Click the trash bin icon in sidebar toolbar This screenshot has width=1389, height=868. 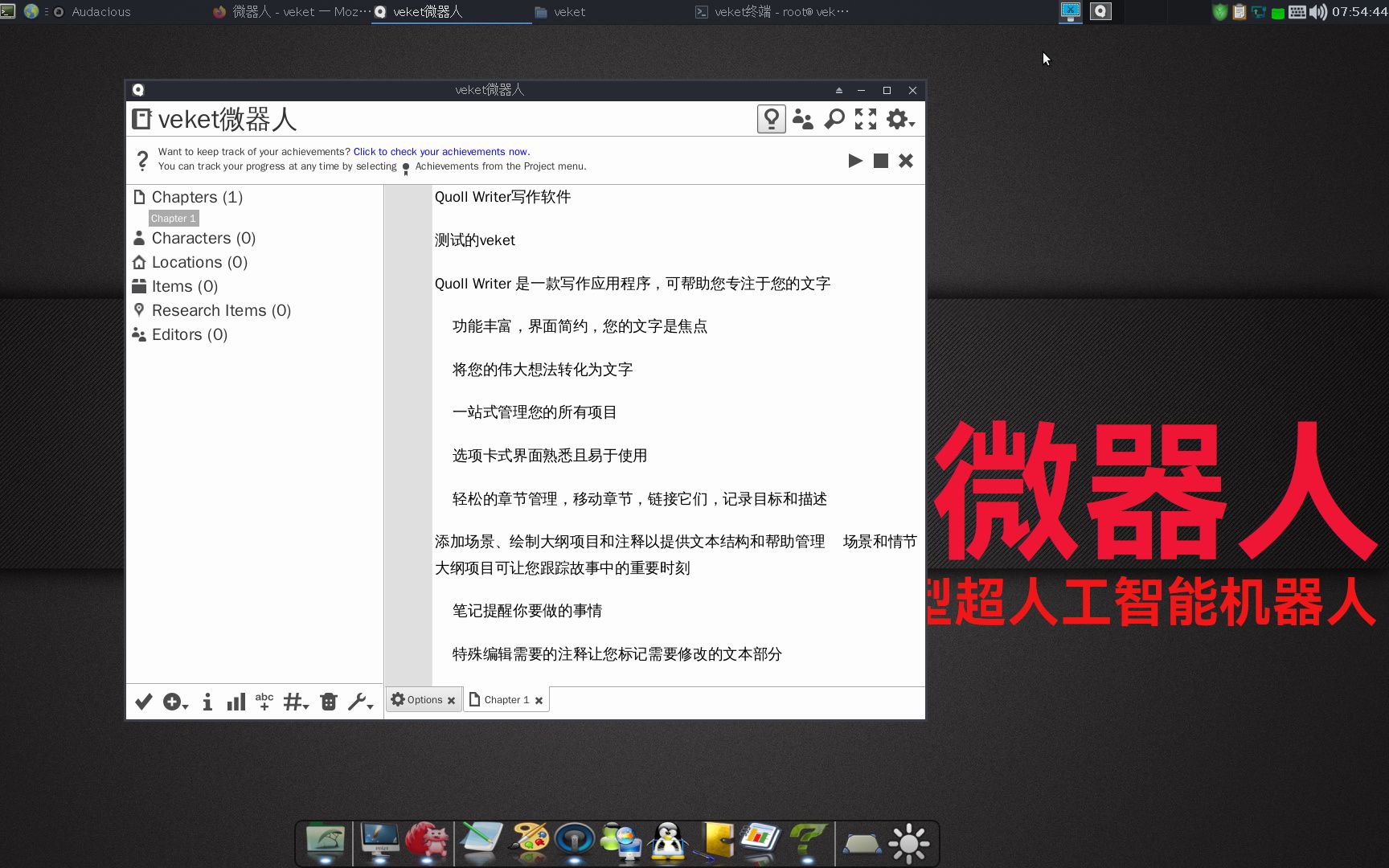click(329, 702)
